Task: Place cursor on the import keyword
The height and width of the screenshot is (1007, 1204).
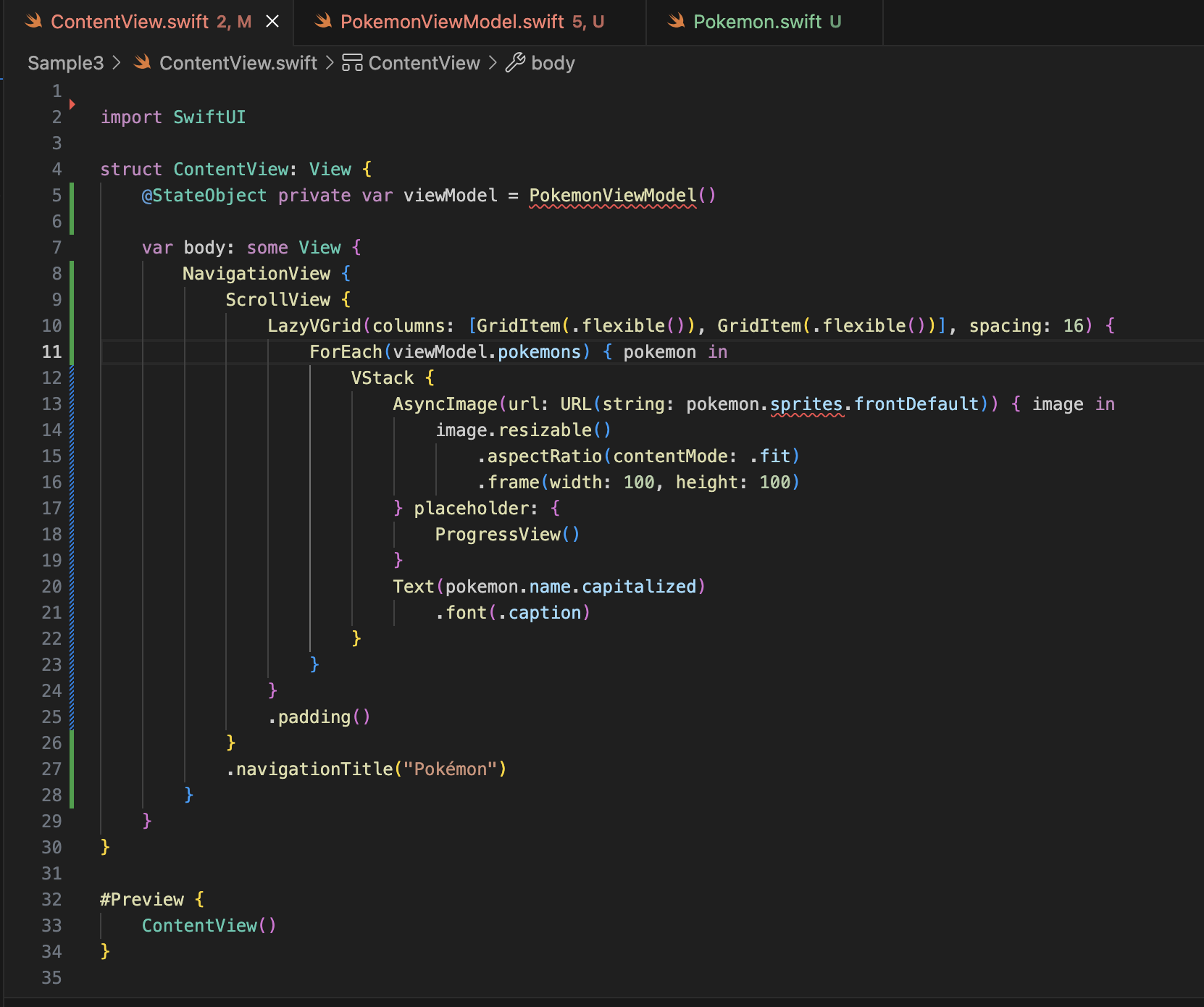Action: 131,117
